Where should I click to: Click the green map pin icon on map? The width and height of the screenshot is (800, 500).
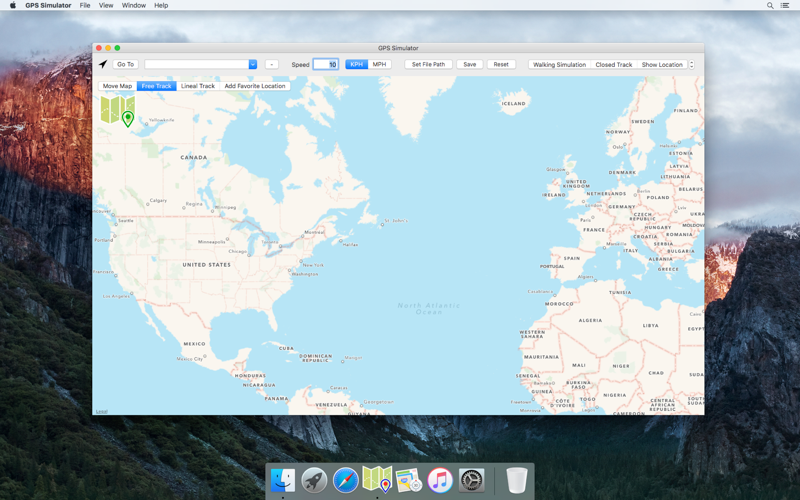point(128,118)
